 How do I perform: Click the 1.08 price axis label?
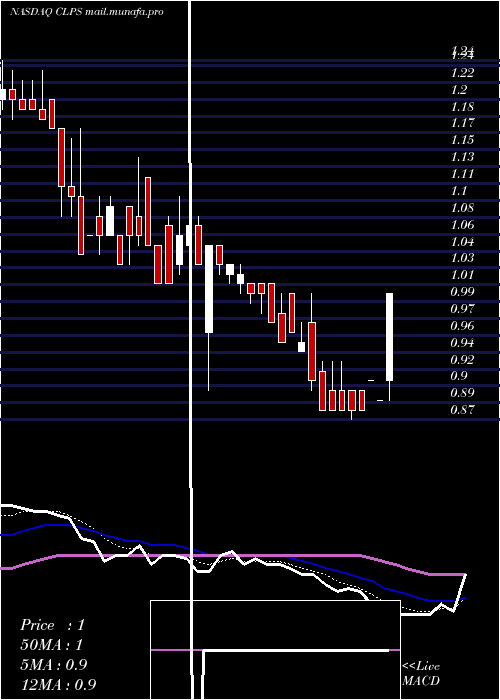[x=462, y=207]
